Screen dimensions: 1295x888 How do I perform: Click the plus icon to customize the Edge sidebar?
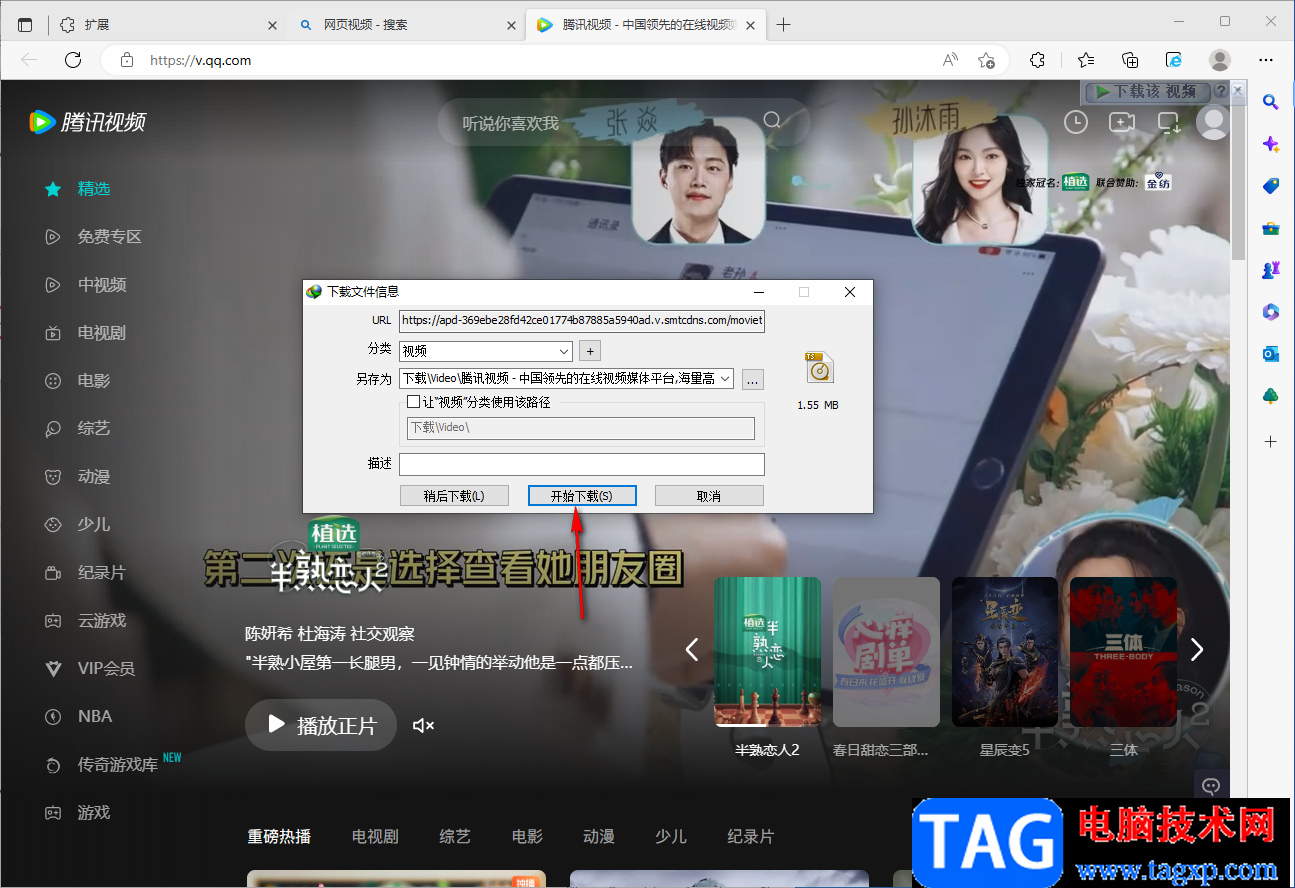tap(1271, 441)
